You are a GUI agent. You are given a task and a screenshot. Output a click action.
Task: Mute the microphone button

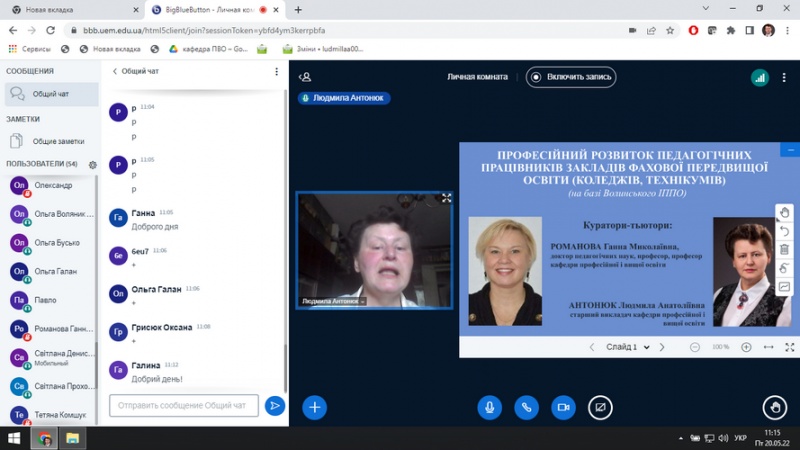[489, 407]
